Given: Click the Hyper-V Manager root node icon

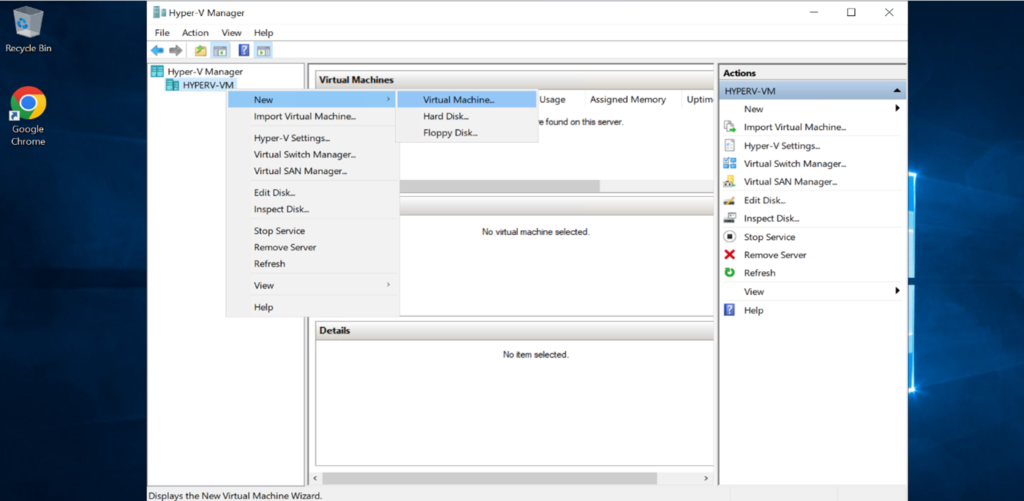Looking at the screenshot, I should 157,71.
